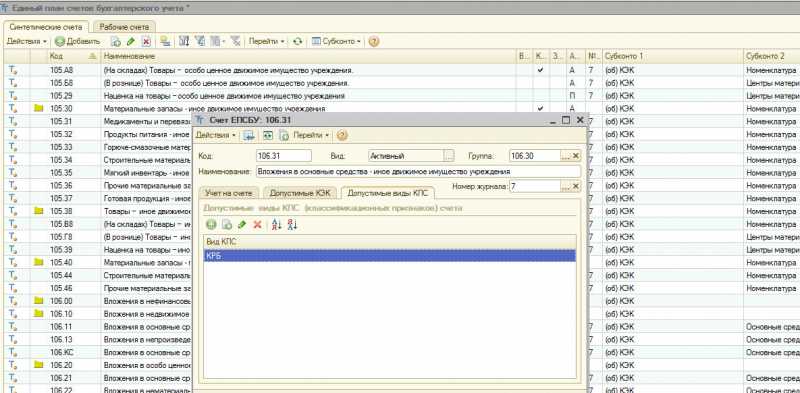The height and width of the screenshot is (393, 800).
Task: Click the move-to-group icon in main toolbar
Action: pyautogui.click(x=165, y=41)
